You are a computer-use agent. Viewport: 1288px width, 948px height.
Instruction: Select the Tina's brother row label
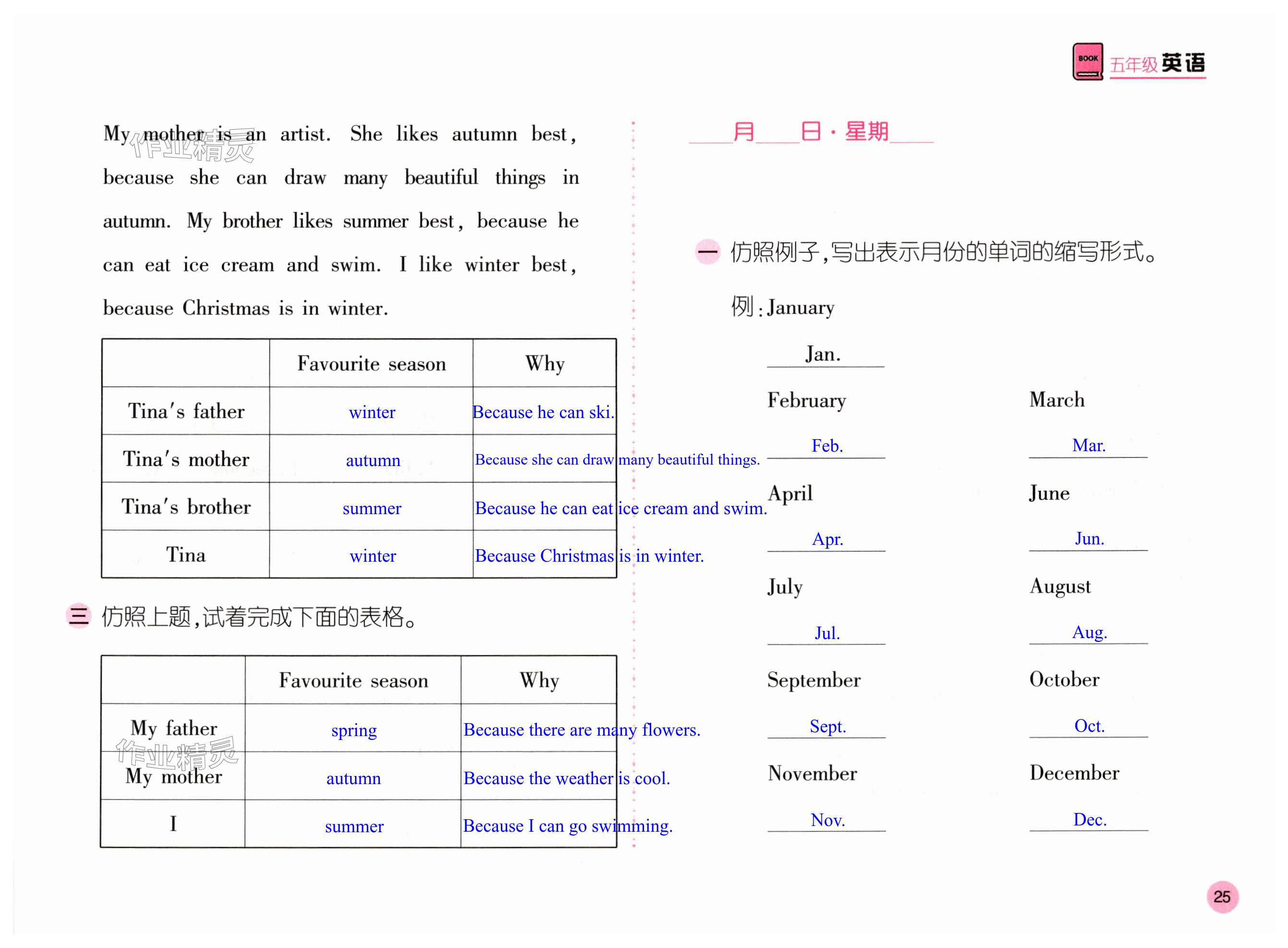[x=186, y=507]
